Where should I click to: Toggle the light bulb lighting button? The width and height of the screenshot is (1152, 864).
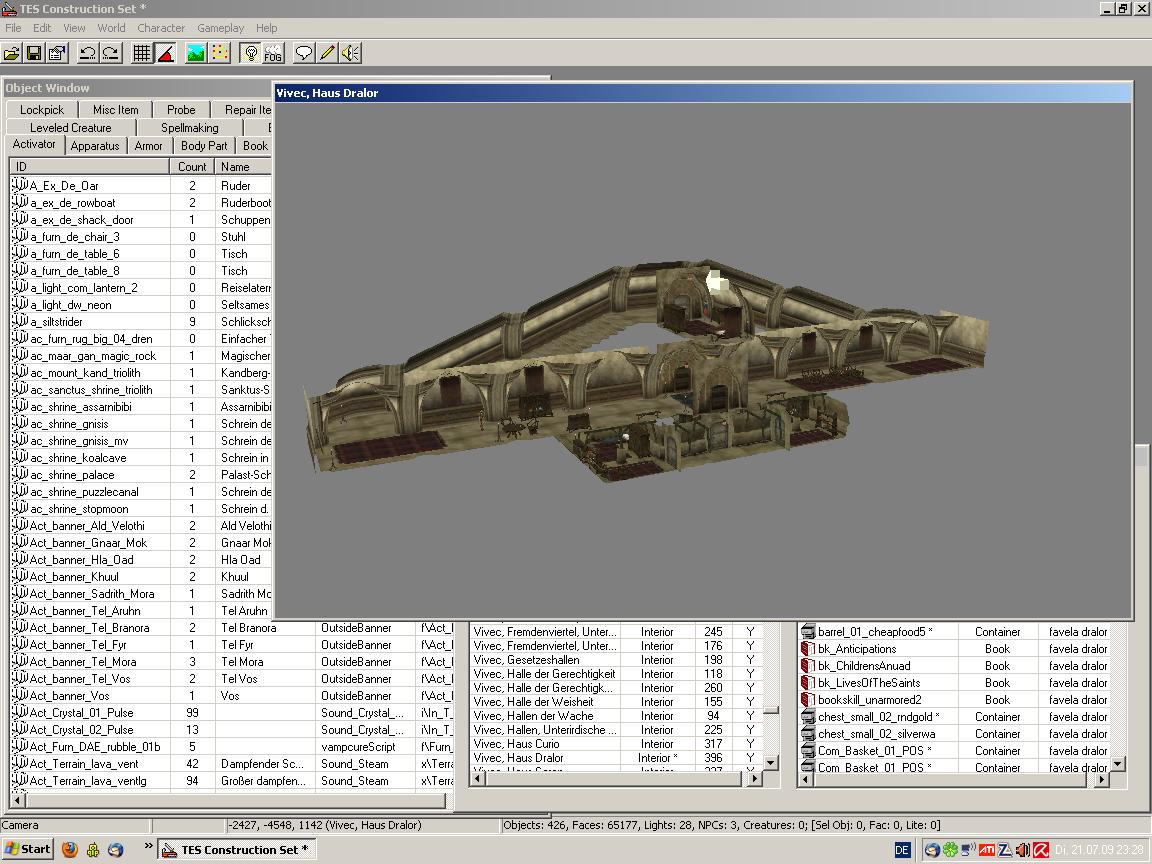click(251, 53)
